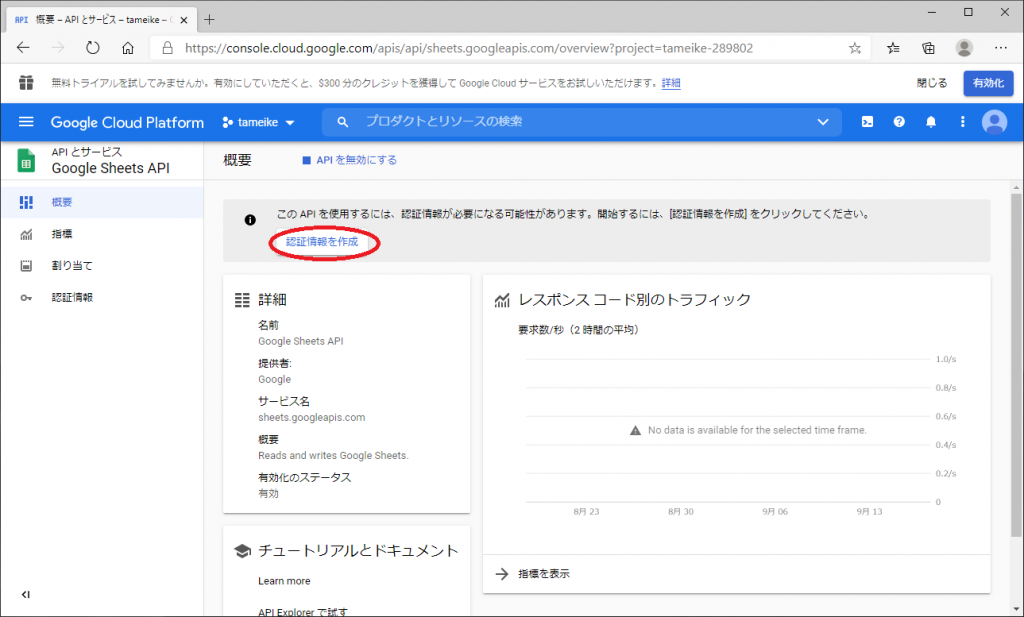This screenshot has width=1024, height=617.
Task: Select 指標 in the sidebar
Action: (62, 234)
